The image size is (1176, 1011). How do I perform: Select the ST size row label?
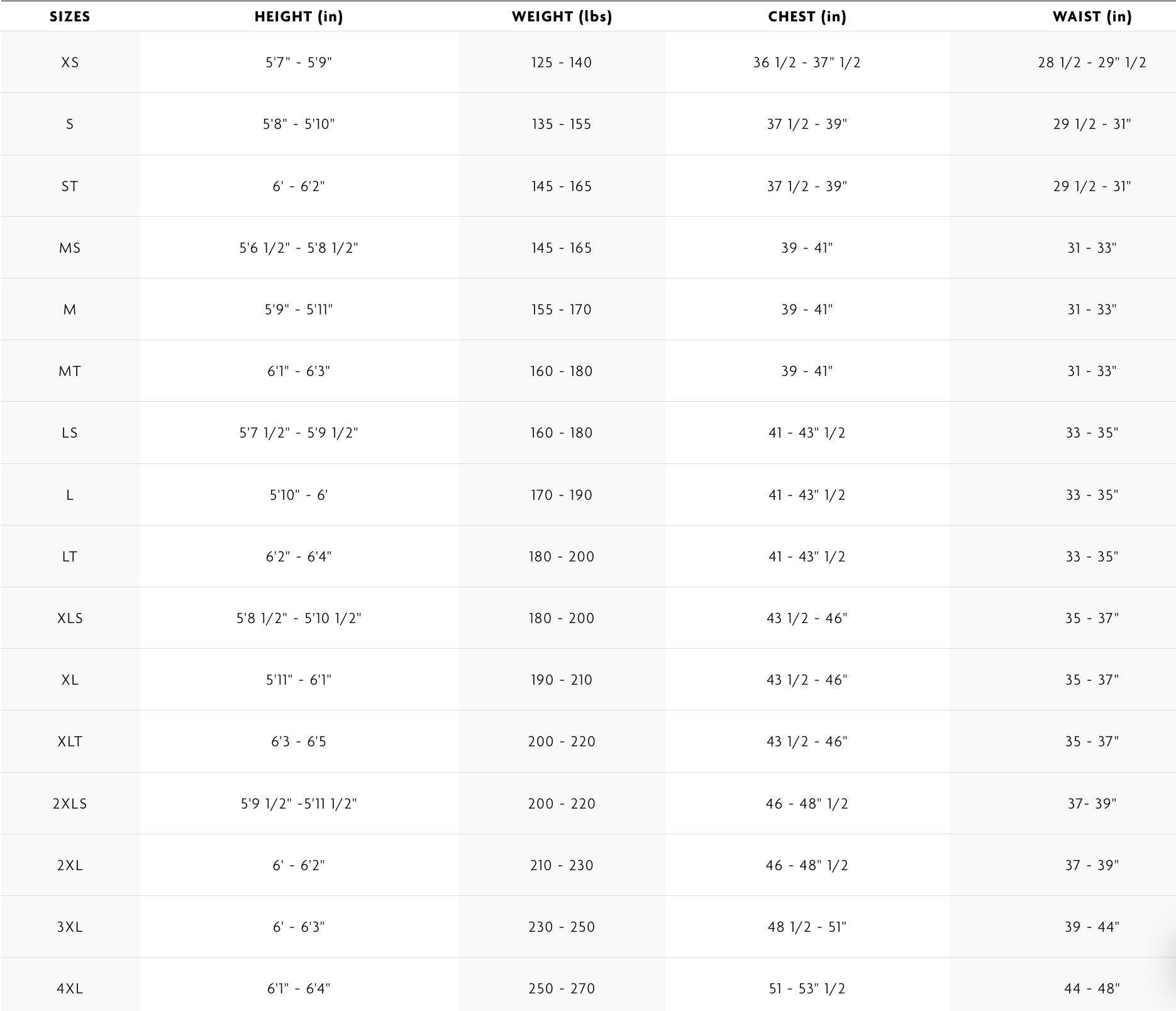(x=70, y=186)
